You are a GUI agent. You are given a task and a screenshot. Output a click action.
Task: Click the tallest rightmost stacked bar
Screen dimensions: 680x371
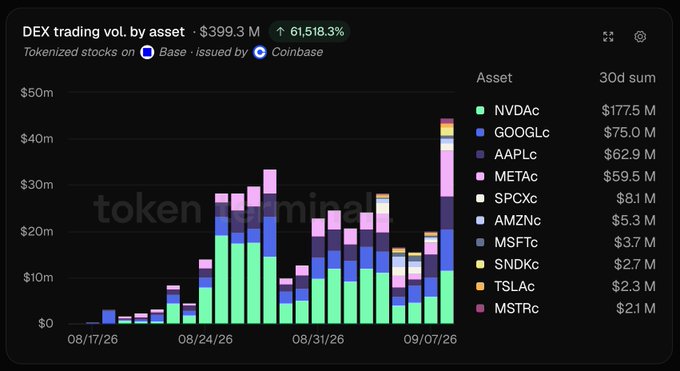pos(447,221)
